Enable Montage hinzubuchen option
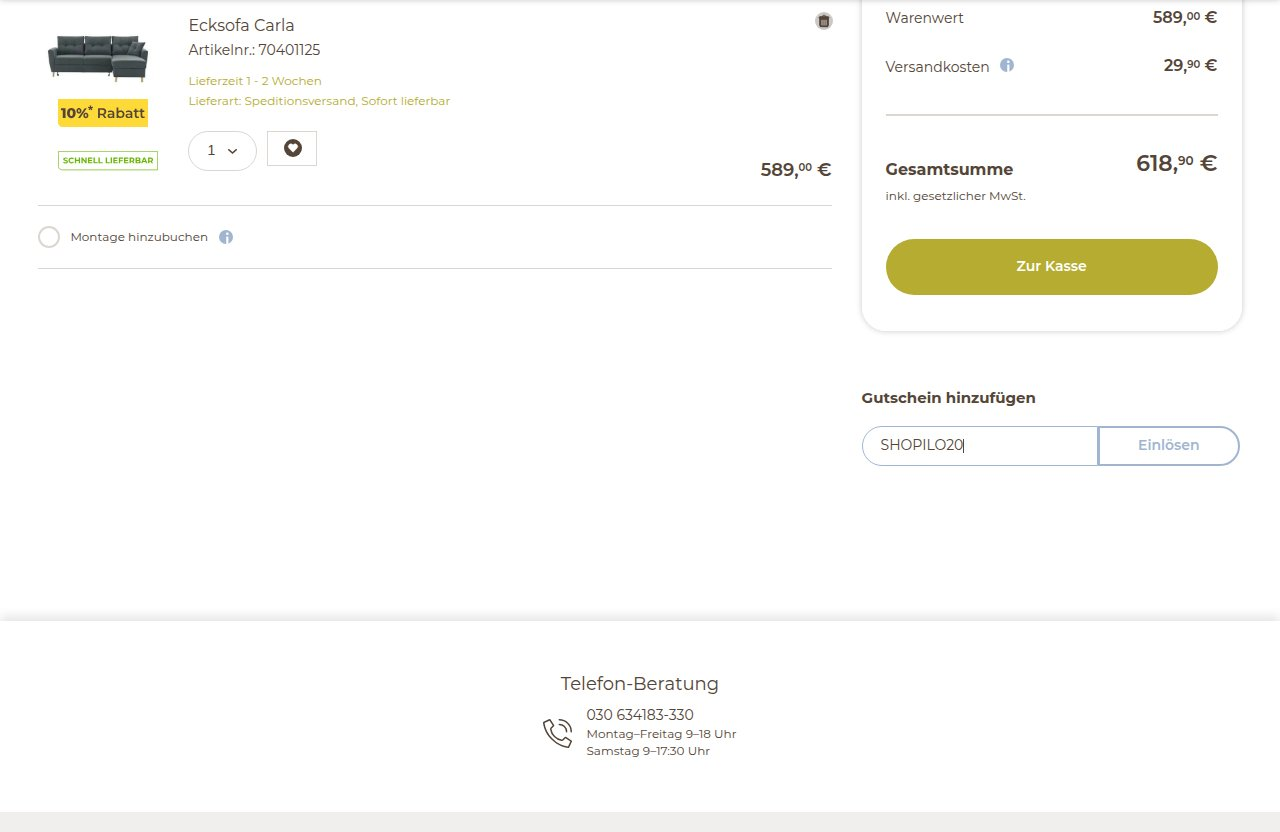 [x=49, y=237]
